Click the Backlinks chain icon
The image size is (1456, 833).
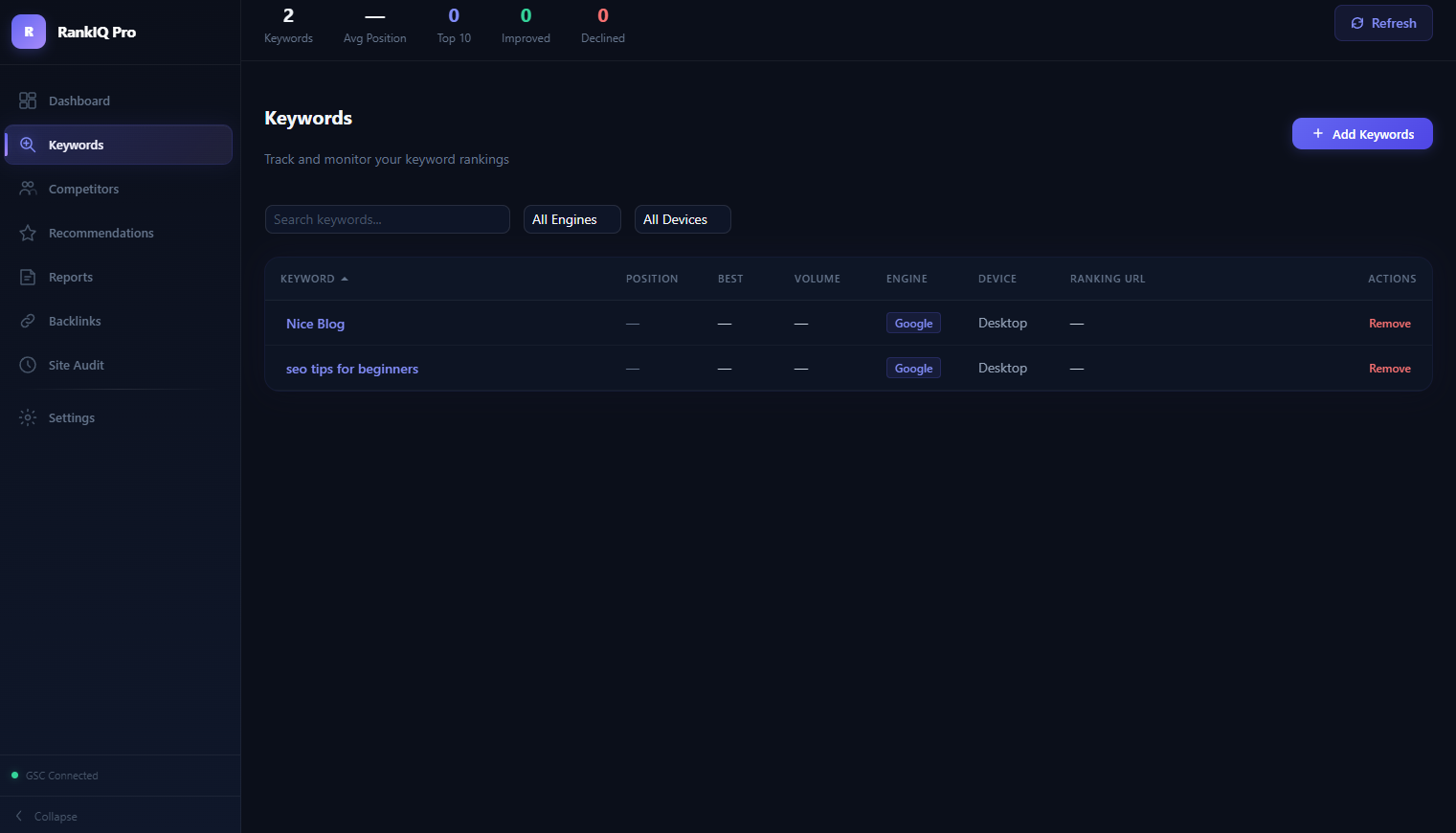click(x=28, y=321)
